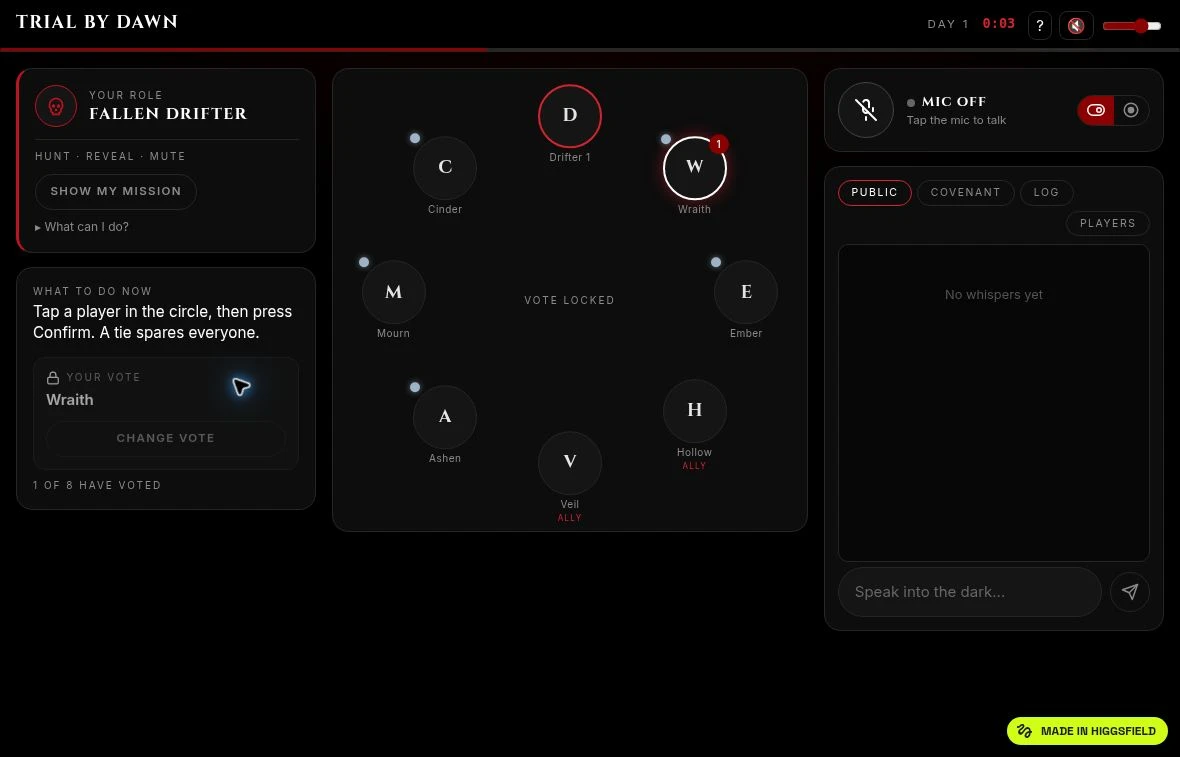The height and width of the screenshot is (757, 1180).
Task: Switch to the Covenant tab
Action: tap(966, 193)
